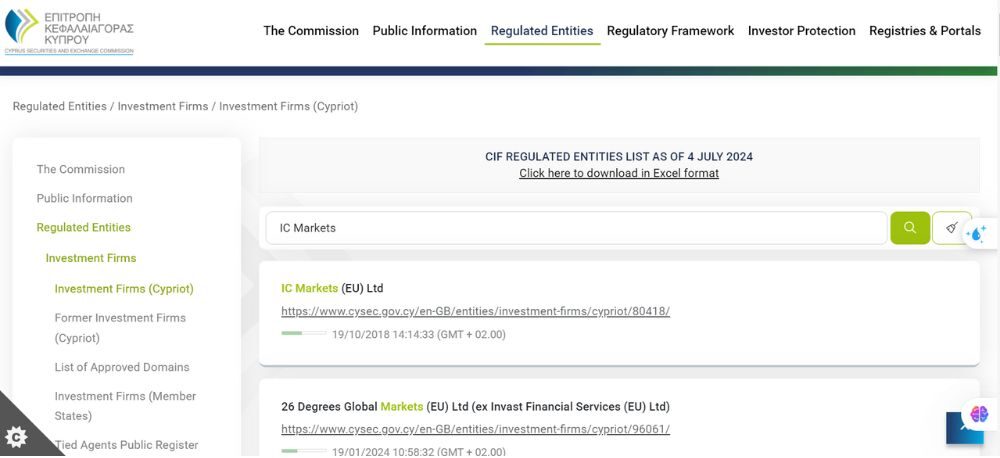The height and width of the screenshot is (458, 1000).
Task: Open the Public Information top menu
Action: click(424, 31)
